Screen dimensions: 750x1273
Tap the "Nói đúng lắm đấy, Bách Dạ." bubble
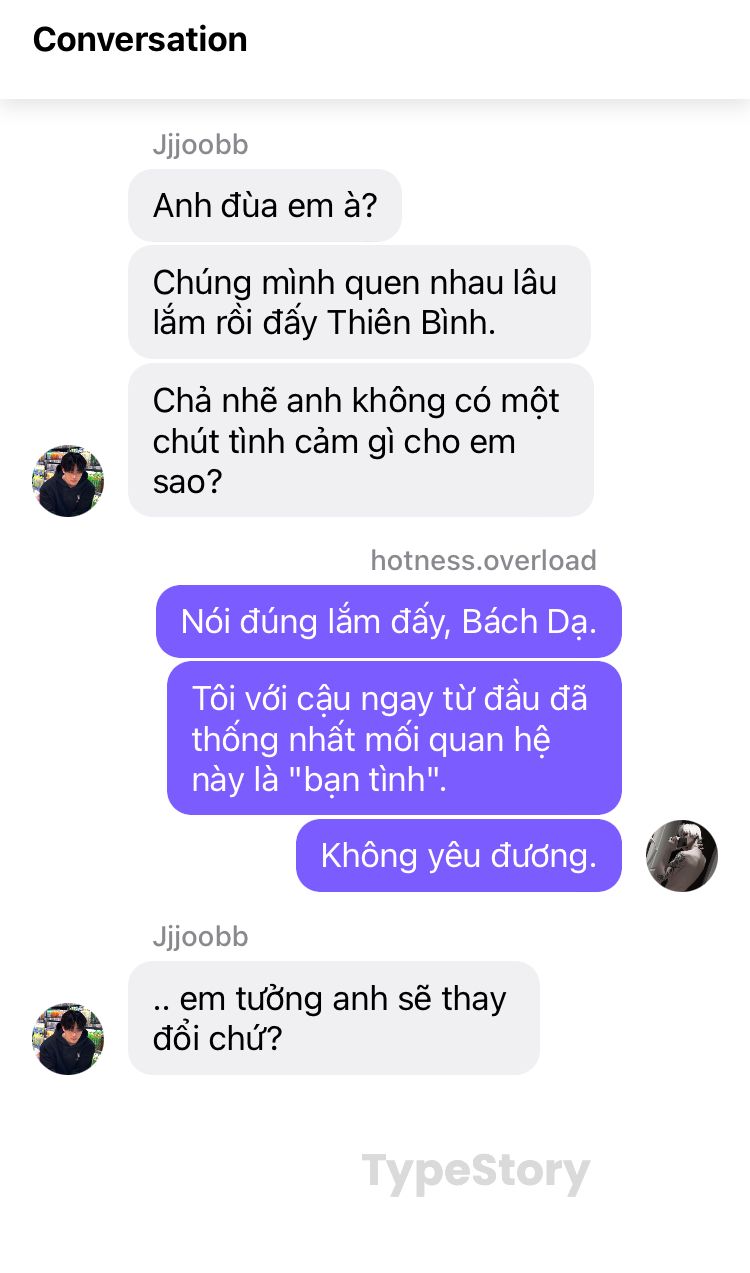[389, 621]
